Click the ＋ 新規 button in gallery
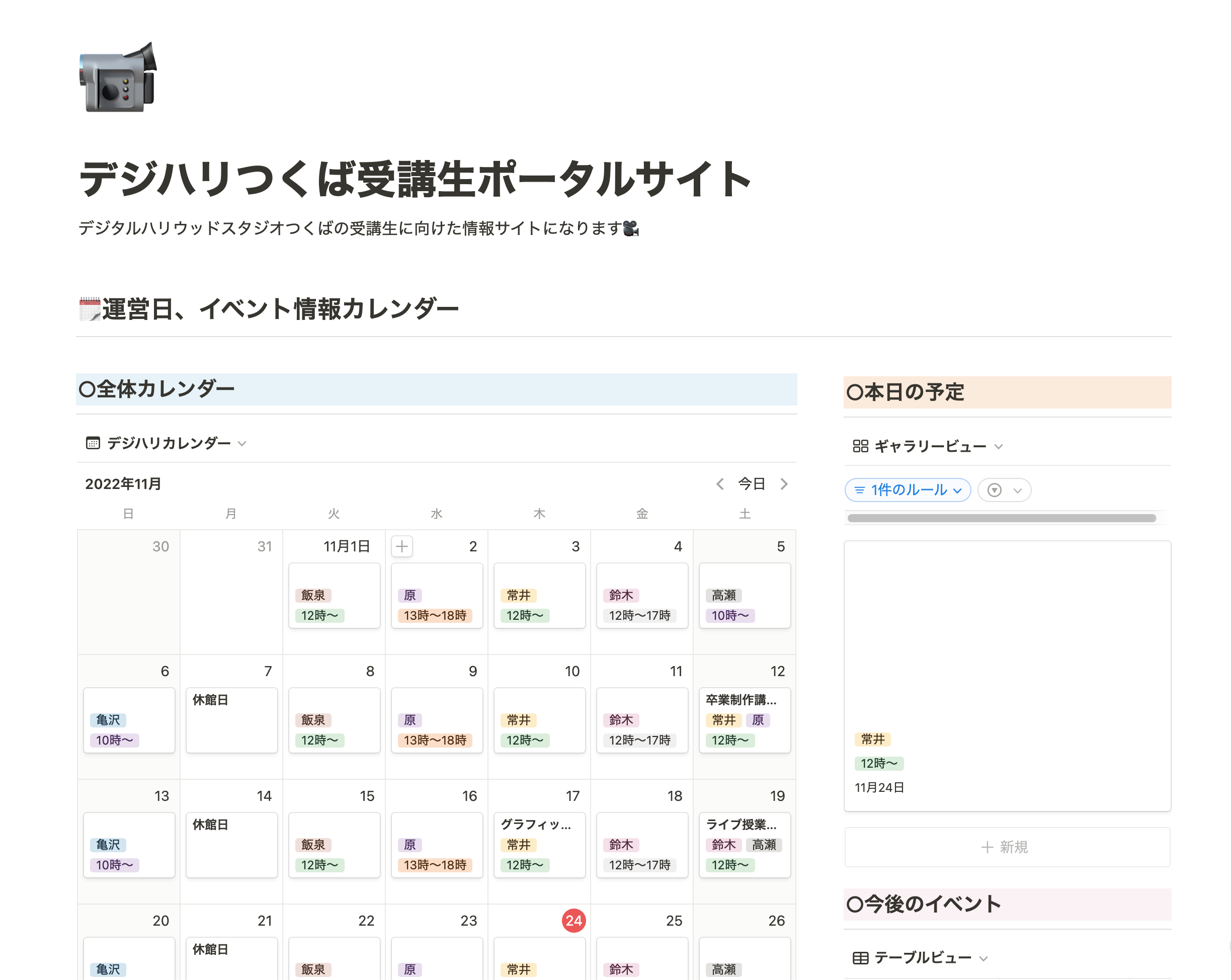The image size is (1231, 980). pos(1007,847)
